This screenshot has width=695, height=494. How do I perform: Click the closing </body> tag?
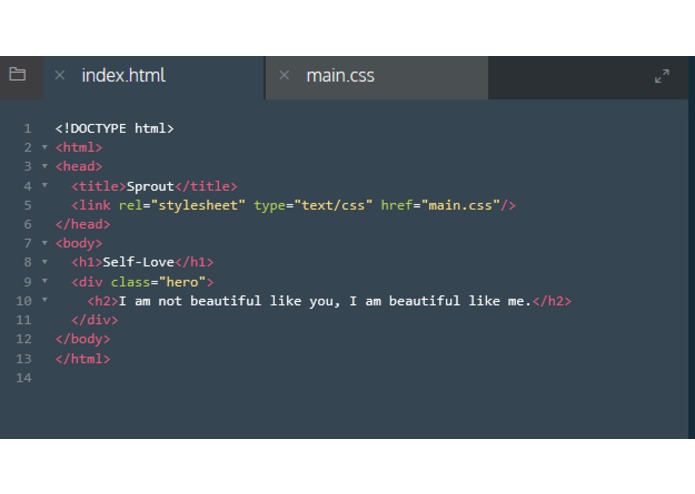pyautogui.click(x=83, y=339)
